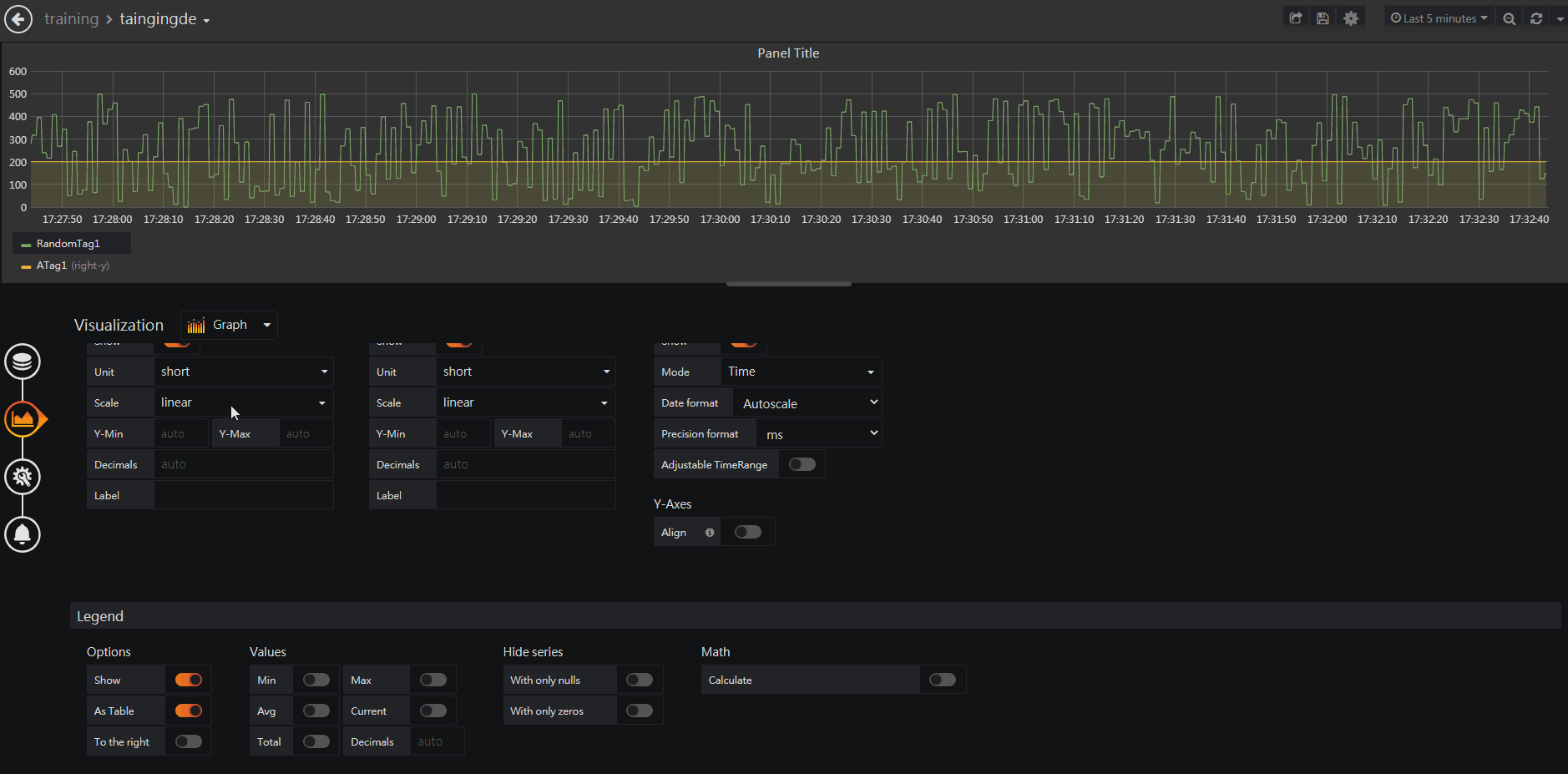
Task: Toggle Hide series With only zeros
Action: pyautogui.click(x=640, y=711)
